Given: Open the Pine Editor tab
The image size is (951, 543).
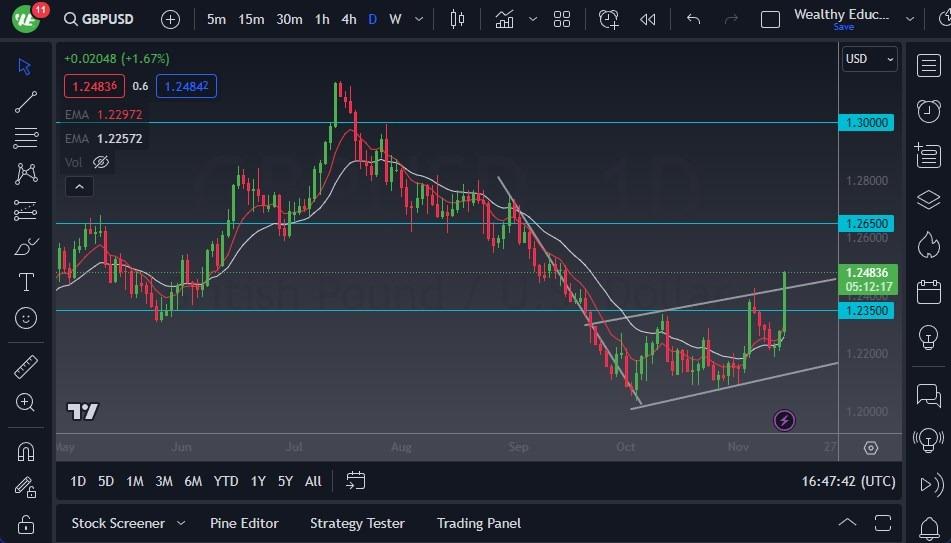Looking at the screenshot, I should pyautogui.click(x=244, y=523).
